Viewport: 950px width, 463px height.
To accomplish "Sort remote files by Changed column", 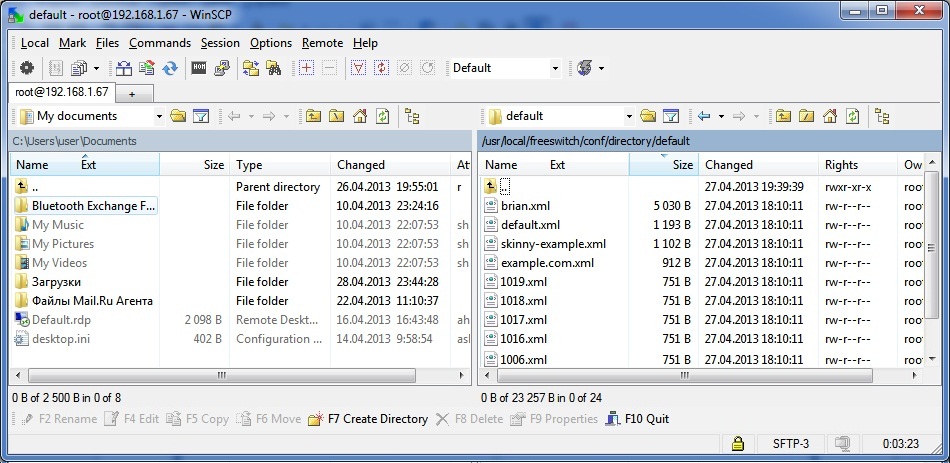I will tap(758, 165).
